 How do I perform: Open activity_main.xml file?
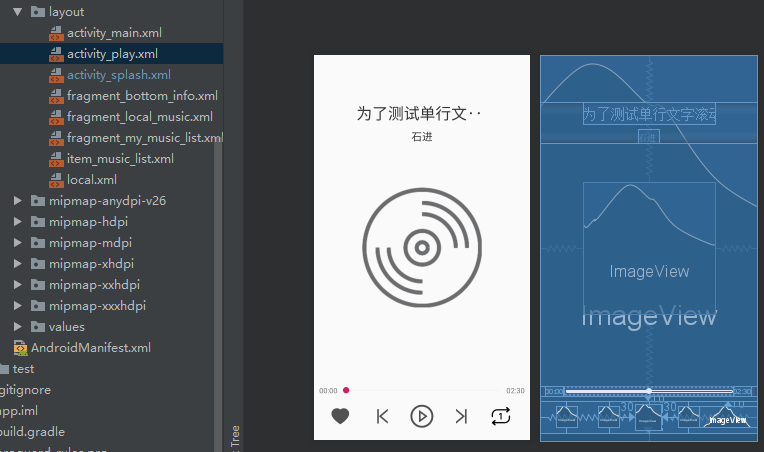tap(114, 33)
